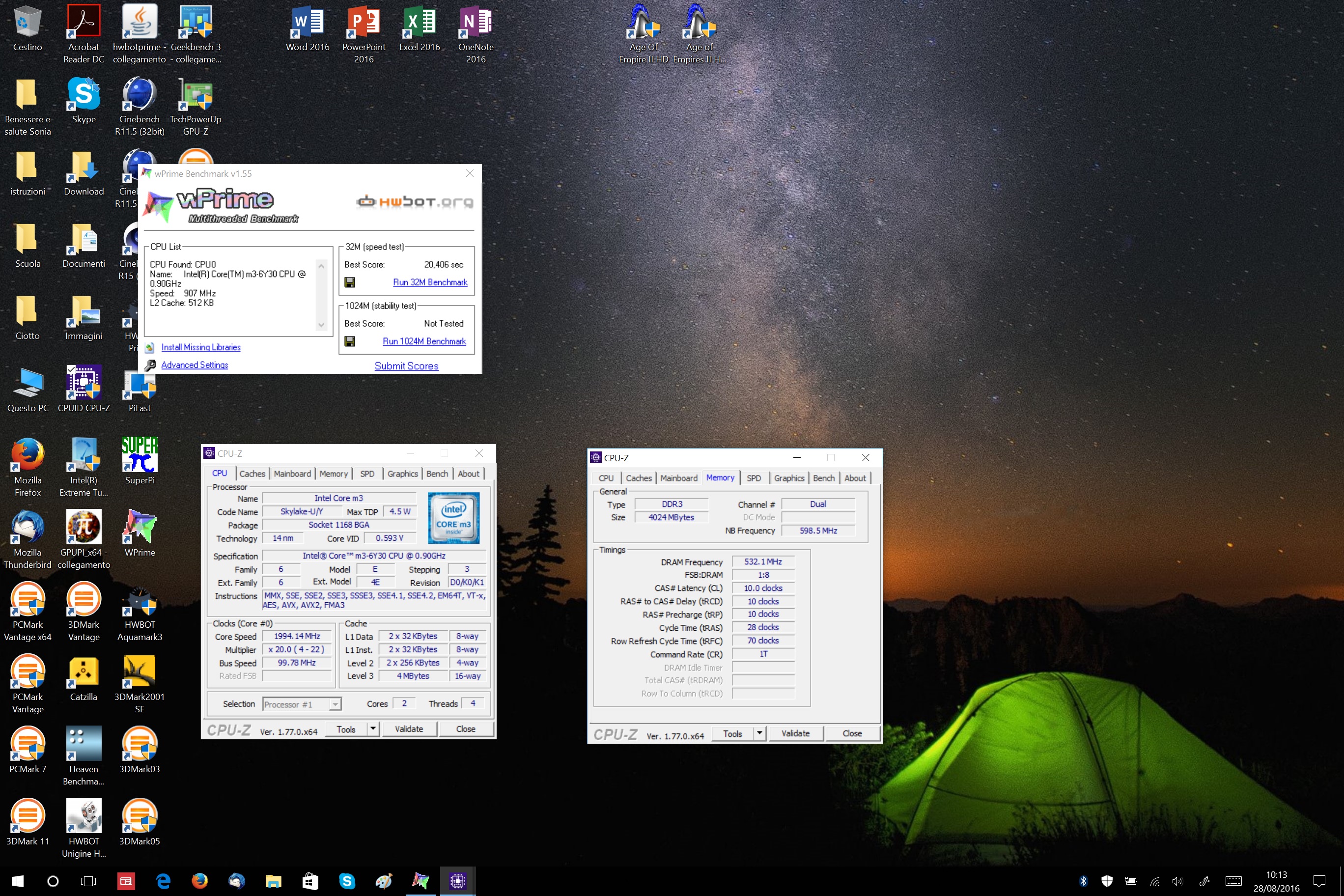
Task: Open the Cestino recycle bin icon
Action: [x=28, y=28]
